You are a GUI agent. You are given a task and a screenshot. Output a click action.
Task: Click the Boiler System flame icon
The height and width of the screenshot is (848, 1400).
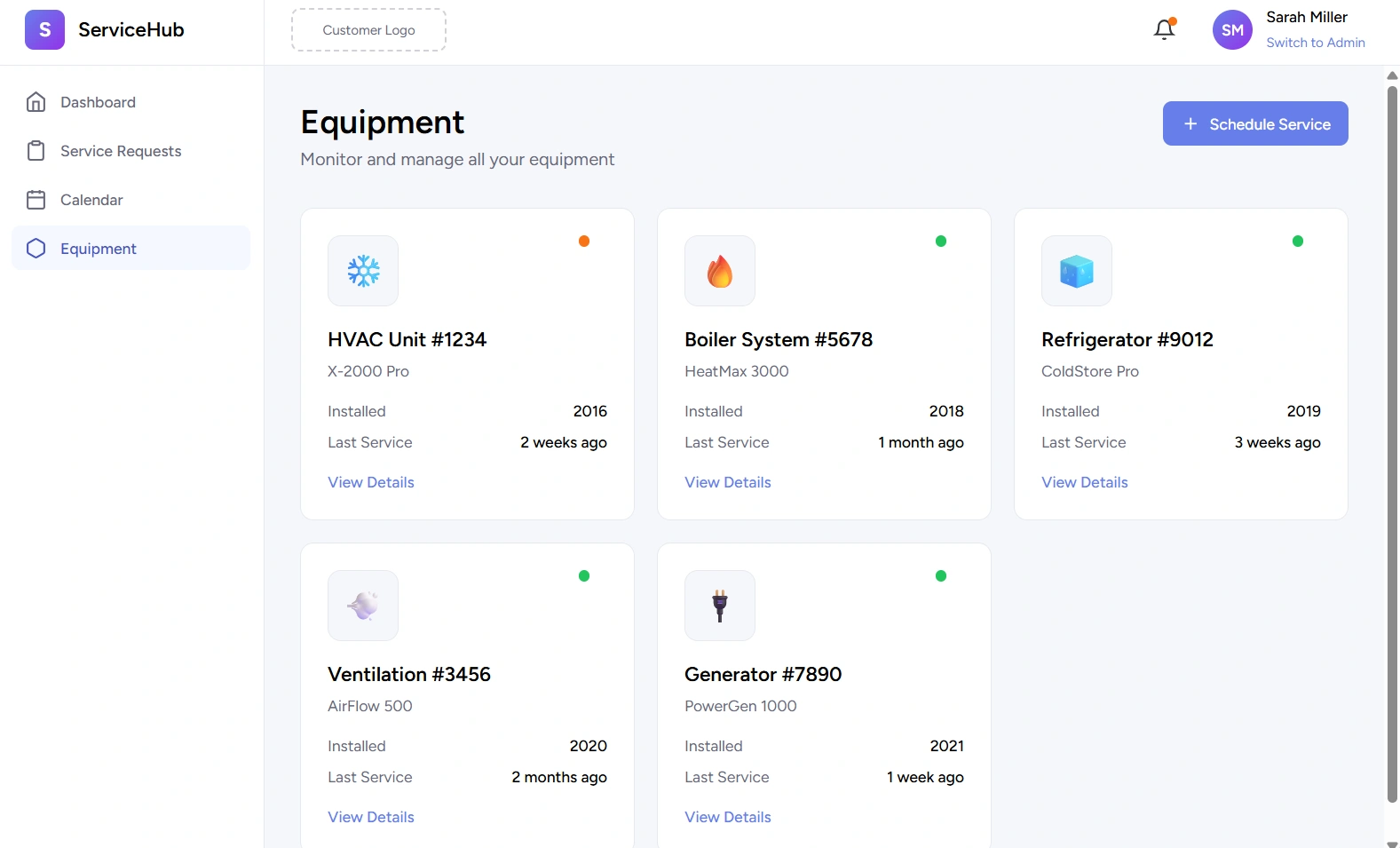point(720,271)
